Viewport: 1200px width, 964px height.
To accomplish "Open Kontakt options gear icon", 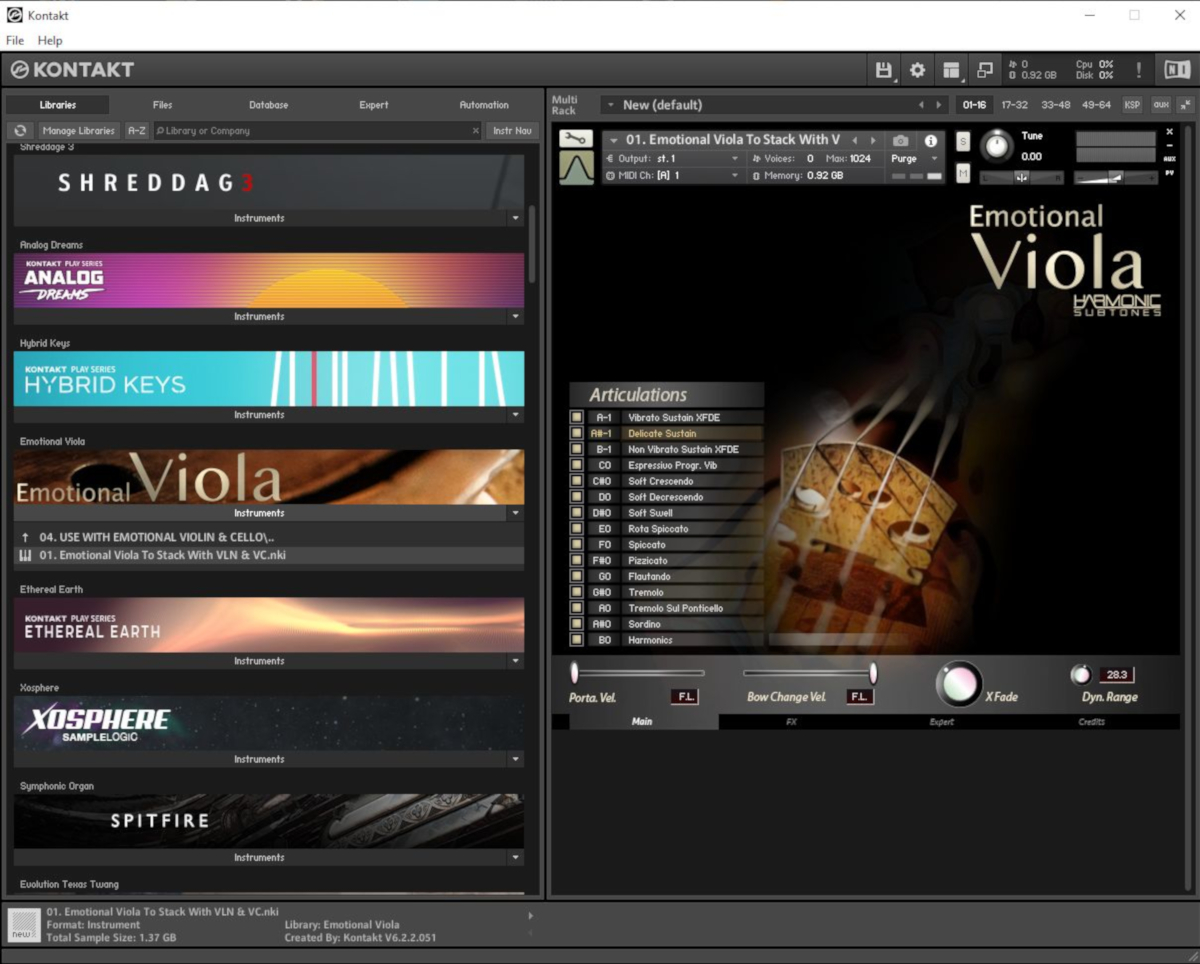I will pyautogui.click(x=917, y=70).
